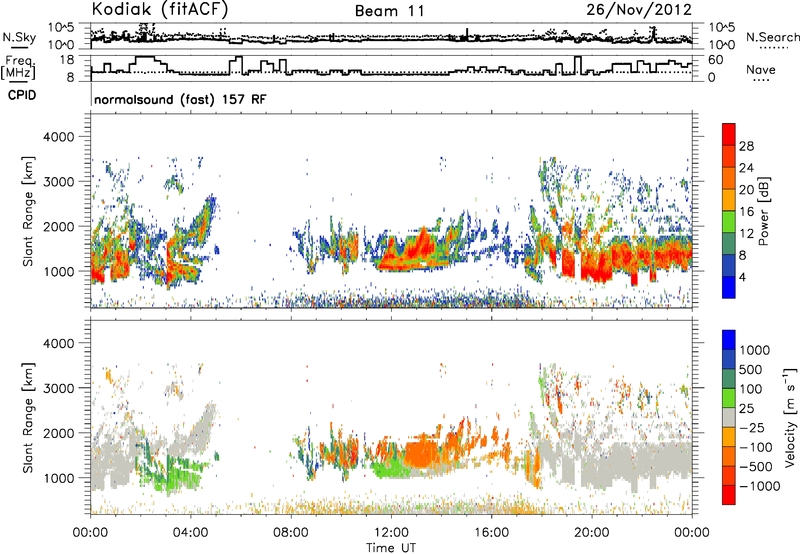Click the plot title "Kodiak (fitACF)"

[x=160, y=9]
